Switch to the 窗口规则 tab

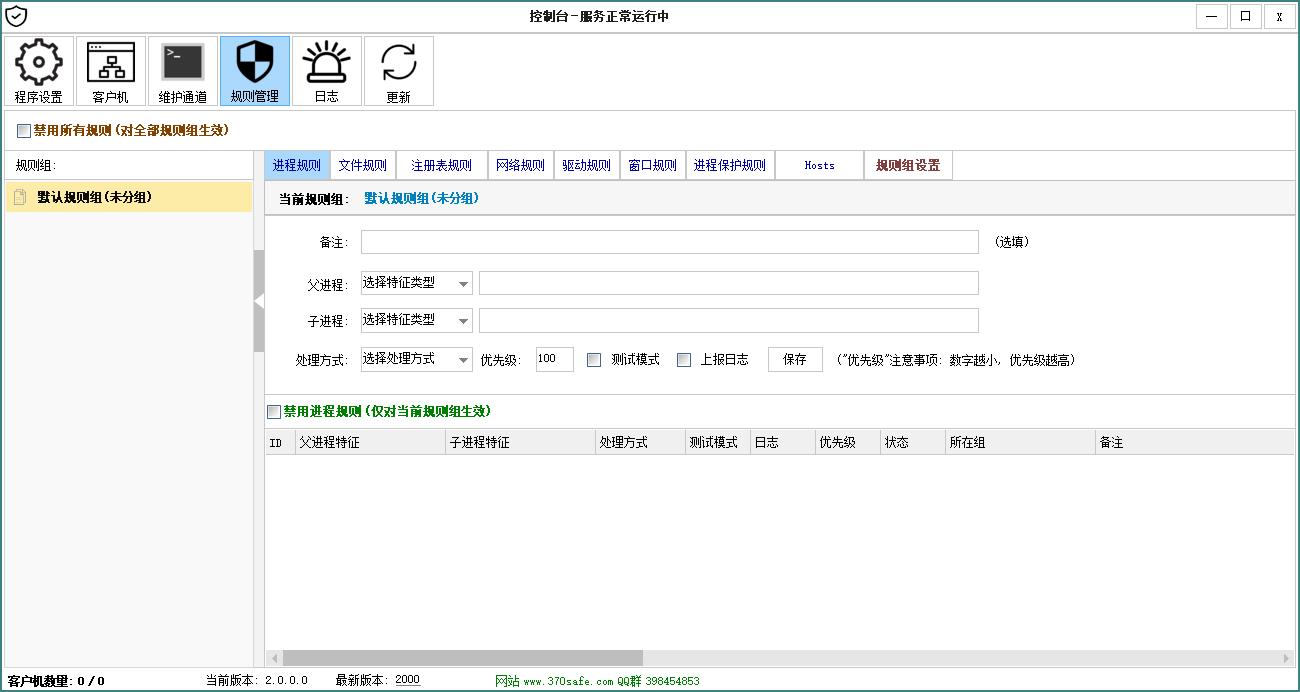pyautogui.click(x=653, y=166)
